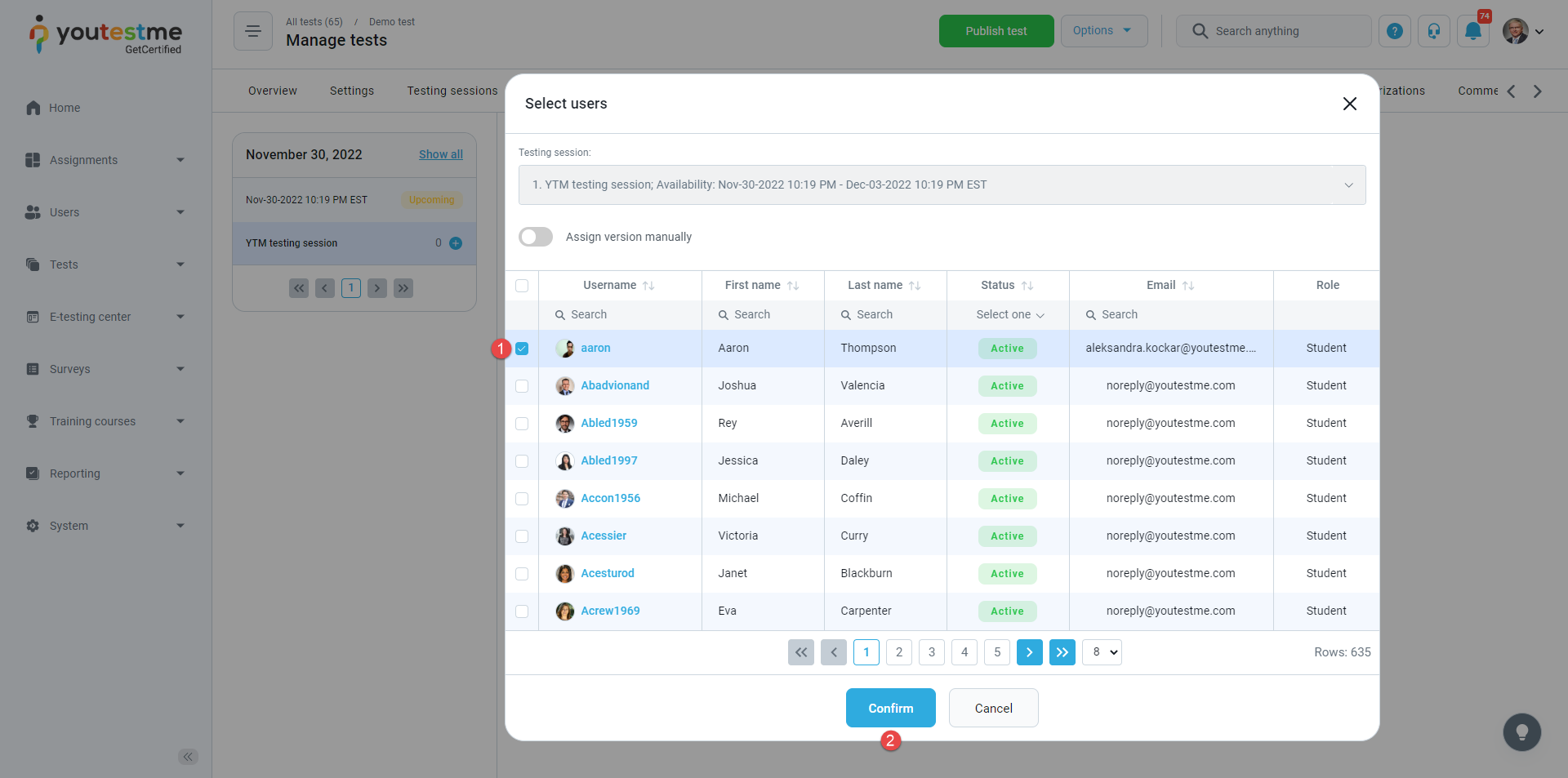Click the Tests sidebar icon
Image resolution: width=1568 pixels, height=778 pixels.
[33, 265]
